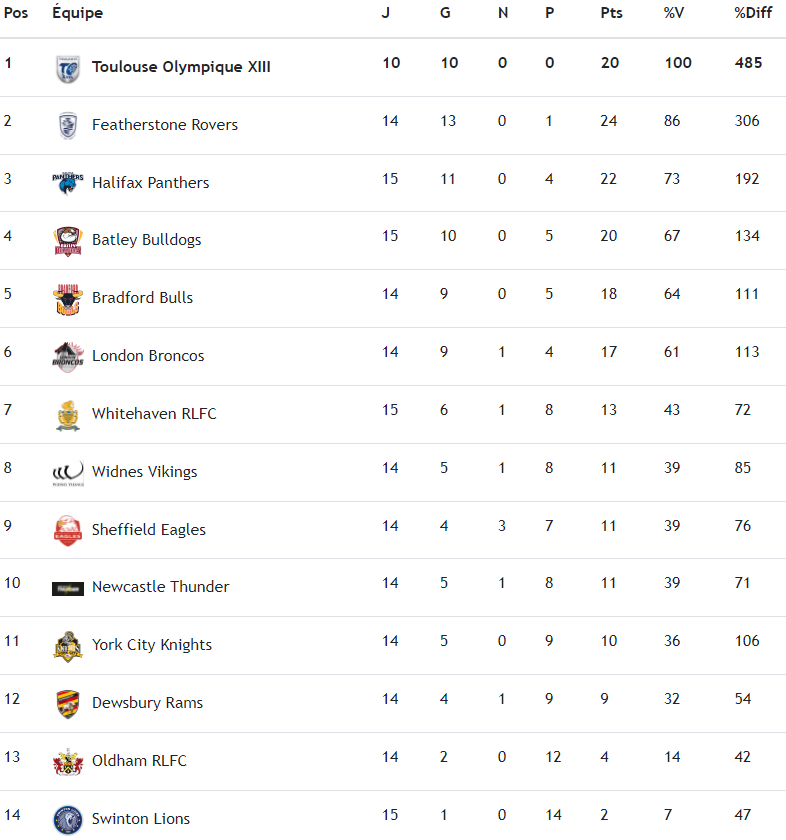
Task: Click the Toulouse Olympique XIII team name
Action: (x=181, y=68)
